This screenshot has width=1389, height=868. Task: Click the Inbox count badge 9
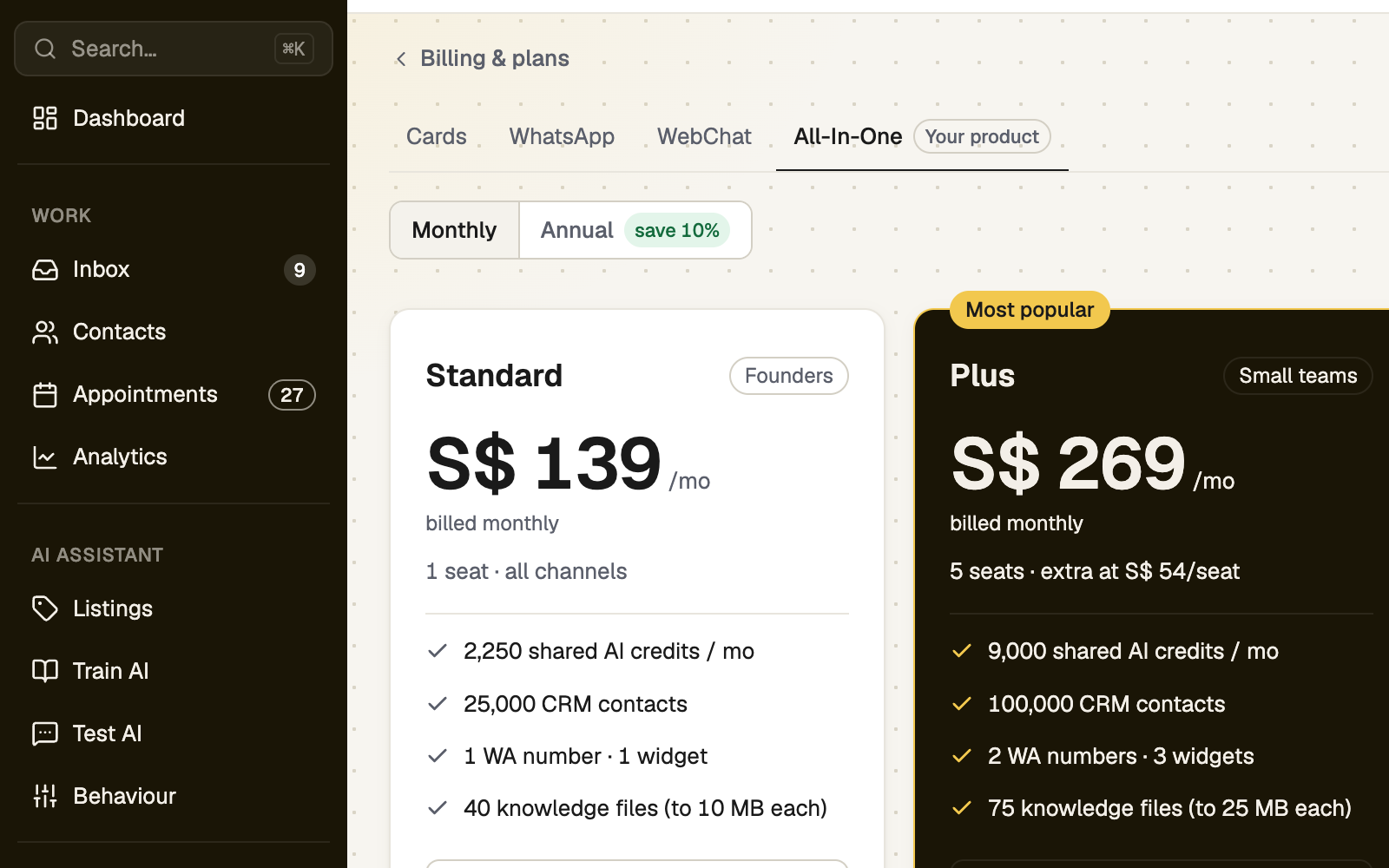tap(300, 270)
